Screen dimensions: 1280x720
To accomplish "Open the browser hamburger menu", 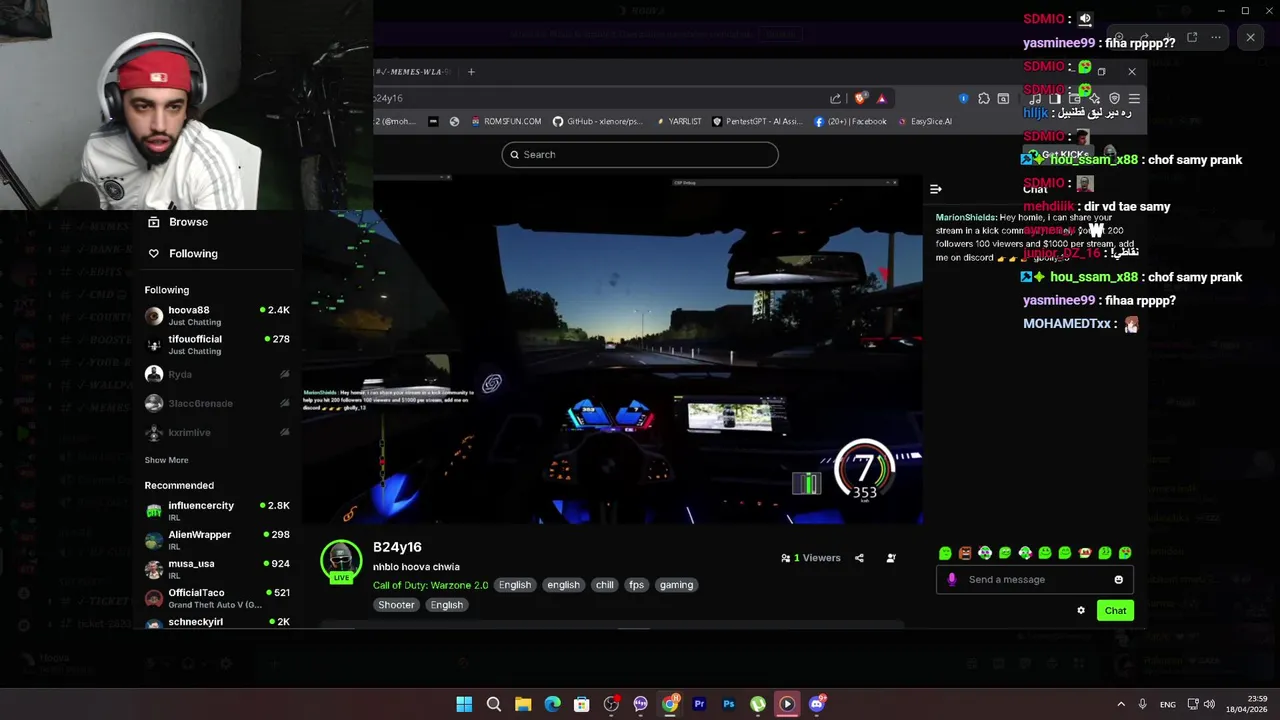I will [x=1134, y=98].
